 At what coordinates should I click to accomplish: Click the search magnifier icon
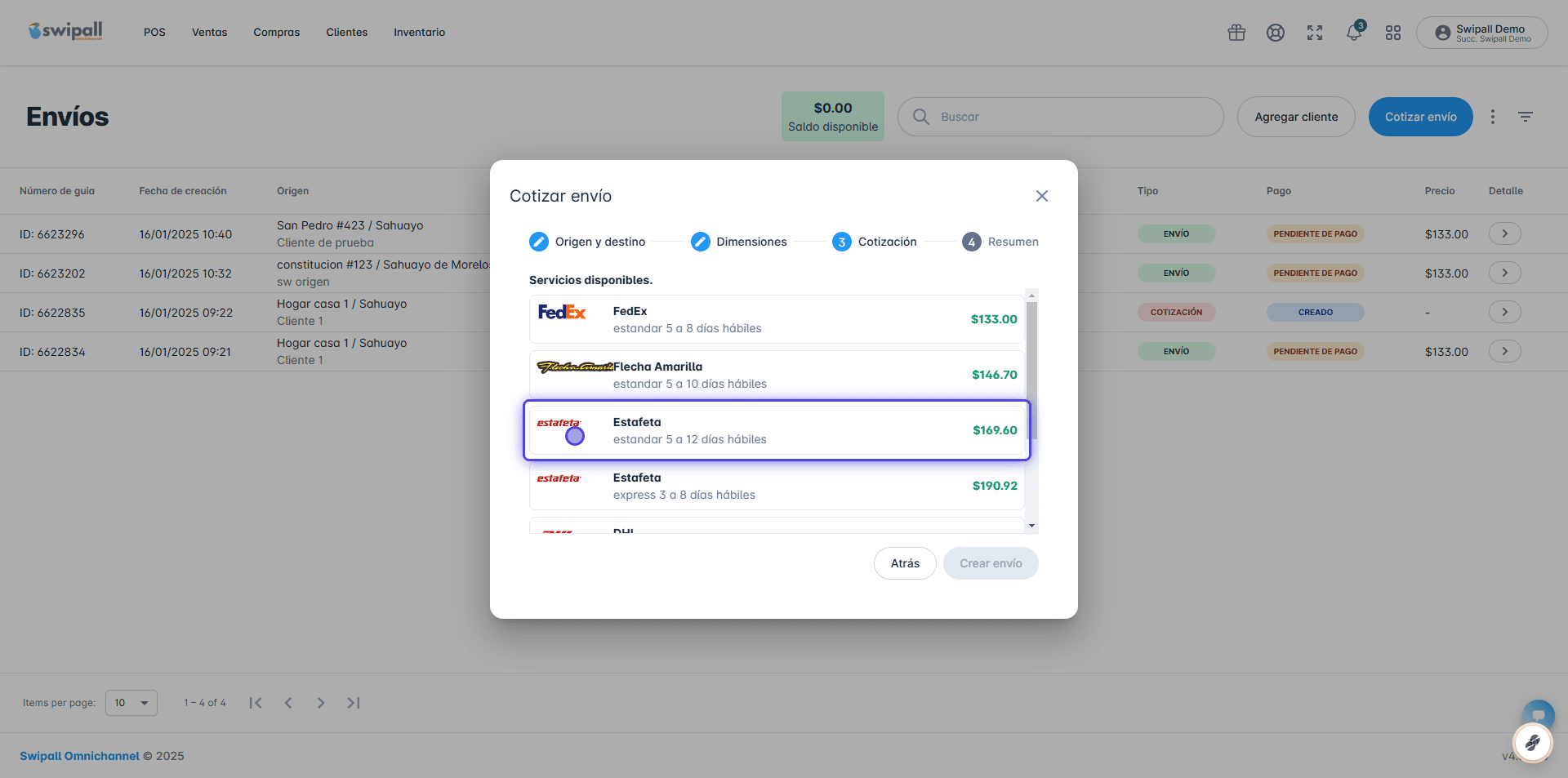coord(921,117)
